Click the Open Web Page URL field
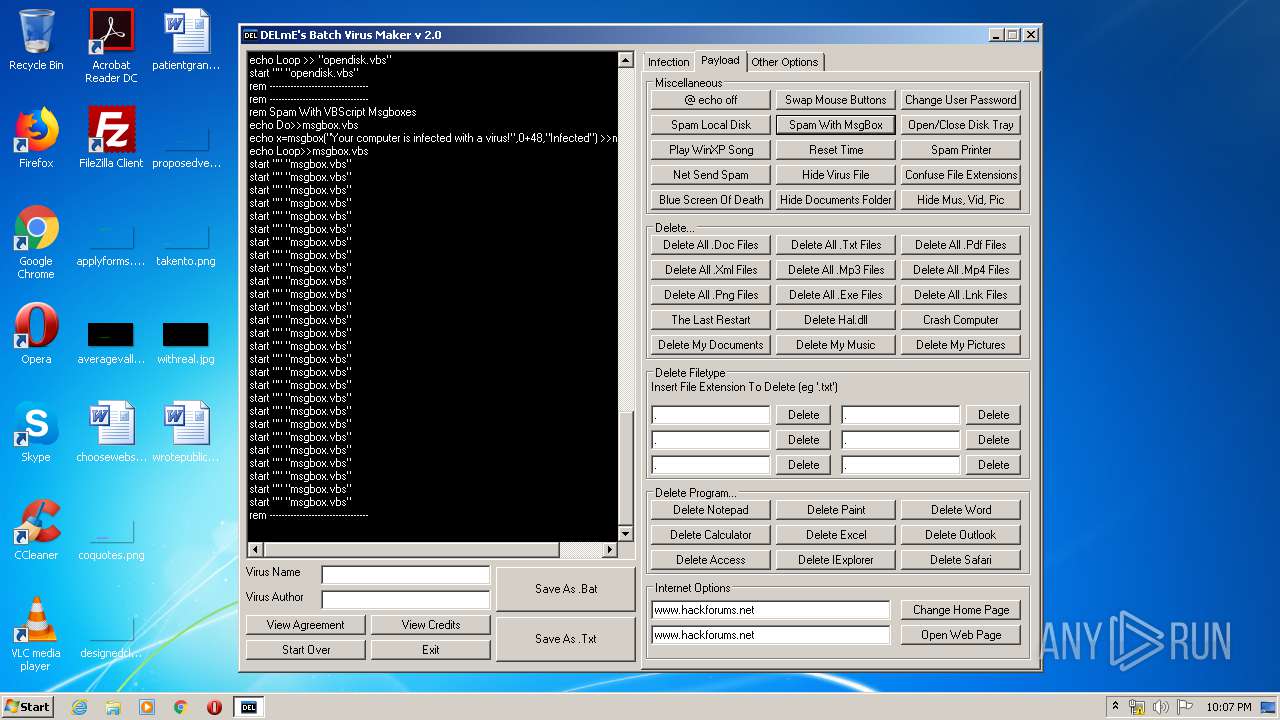The height and width of the screenshot is (720, 1280). pyautogui.click(x=770, y=635)
